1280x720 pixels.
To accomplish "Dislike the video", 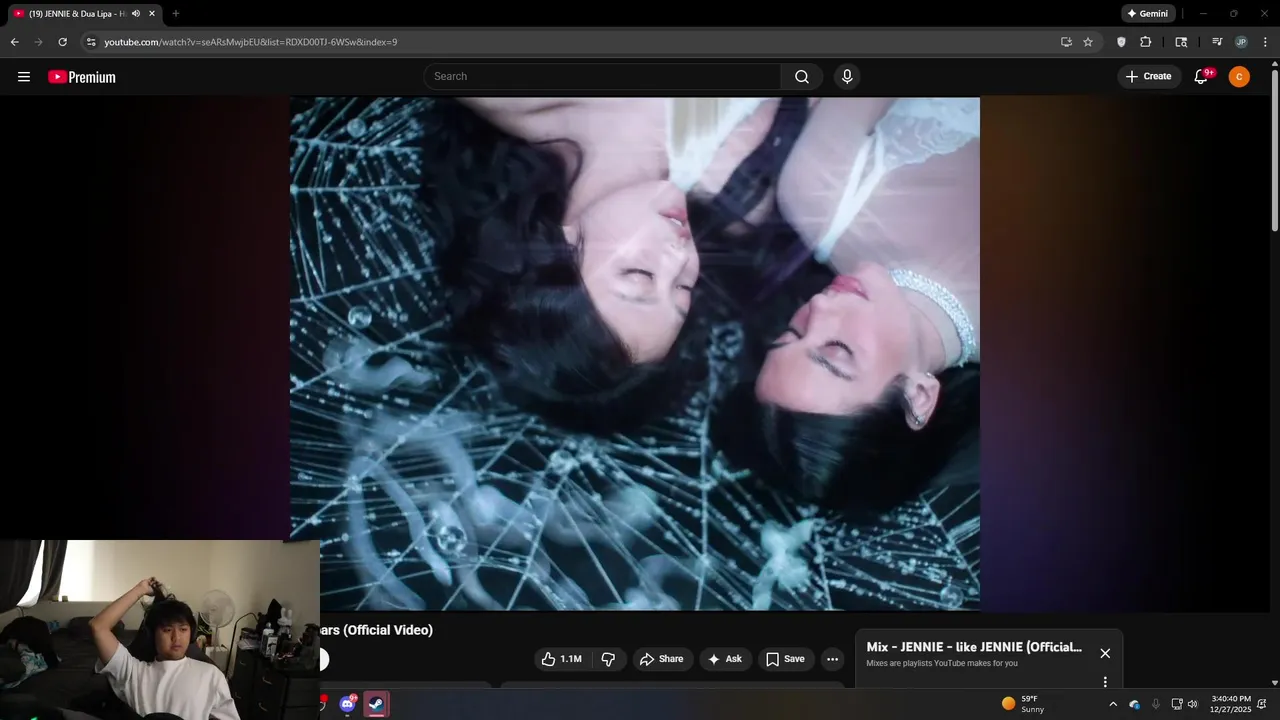I will coord(608,659).
